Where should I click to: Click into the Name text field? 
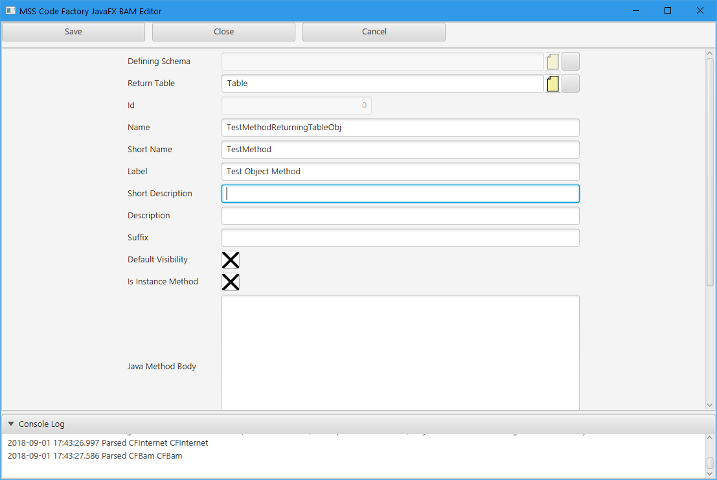coord(400,128)
